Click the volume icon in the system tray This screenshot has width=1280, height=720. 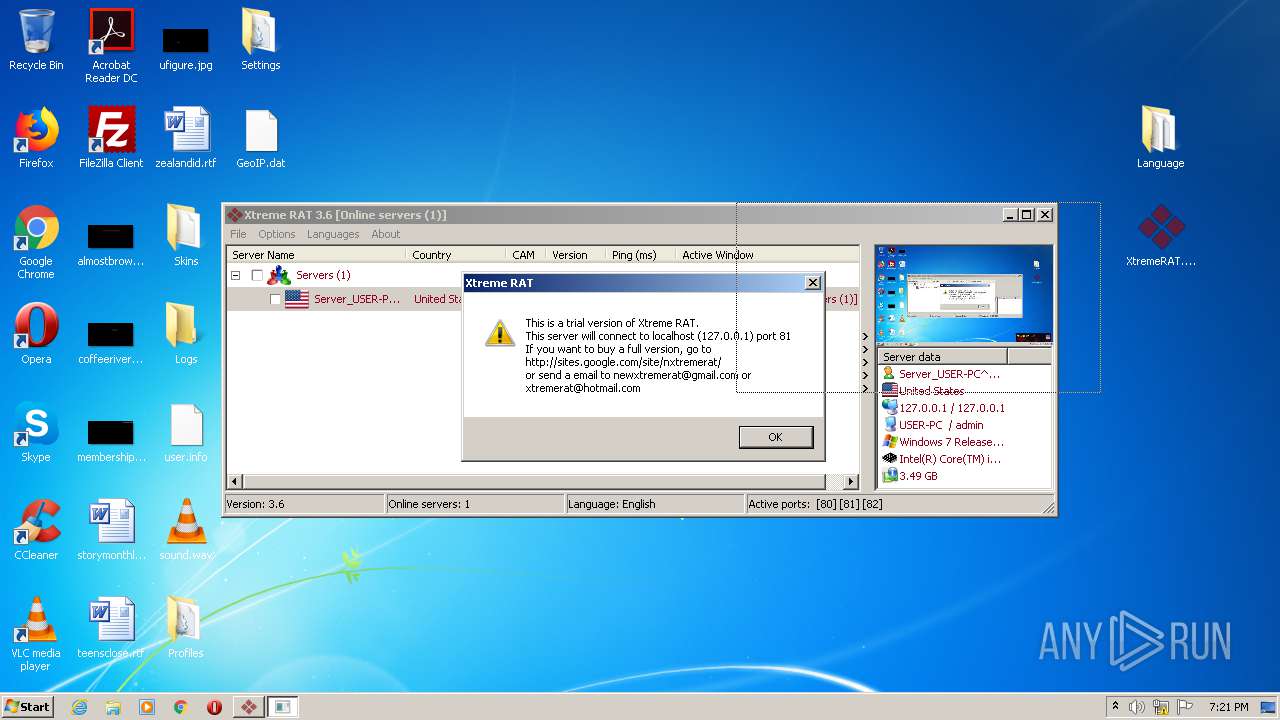pyautogui.click(x=1137, y=707)
